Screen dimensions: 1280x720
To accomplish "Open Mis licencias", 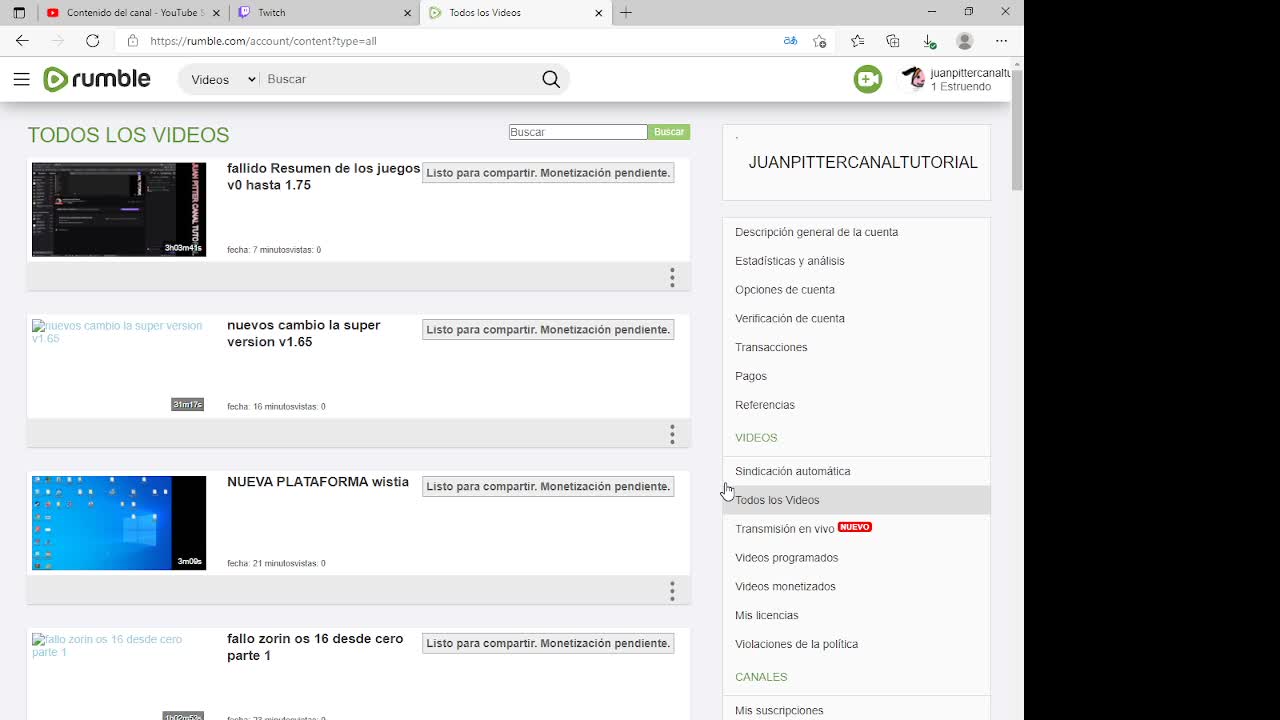I will 766,616.
